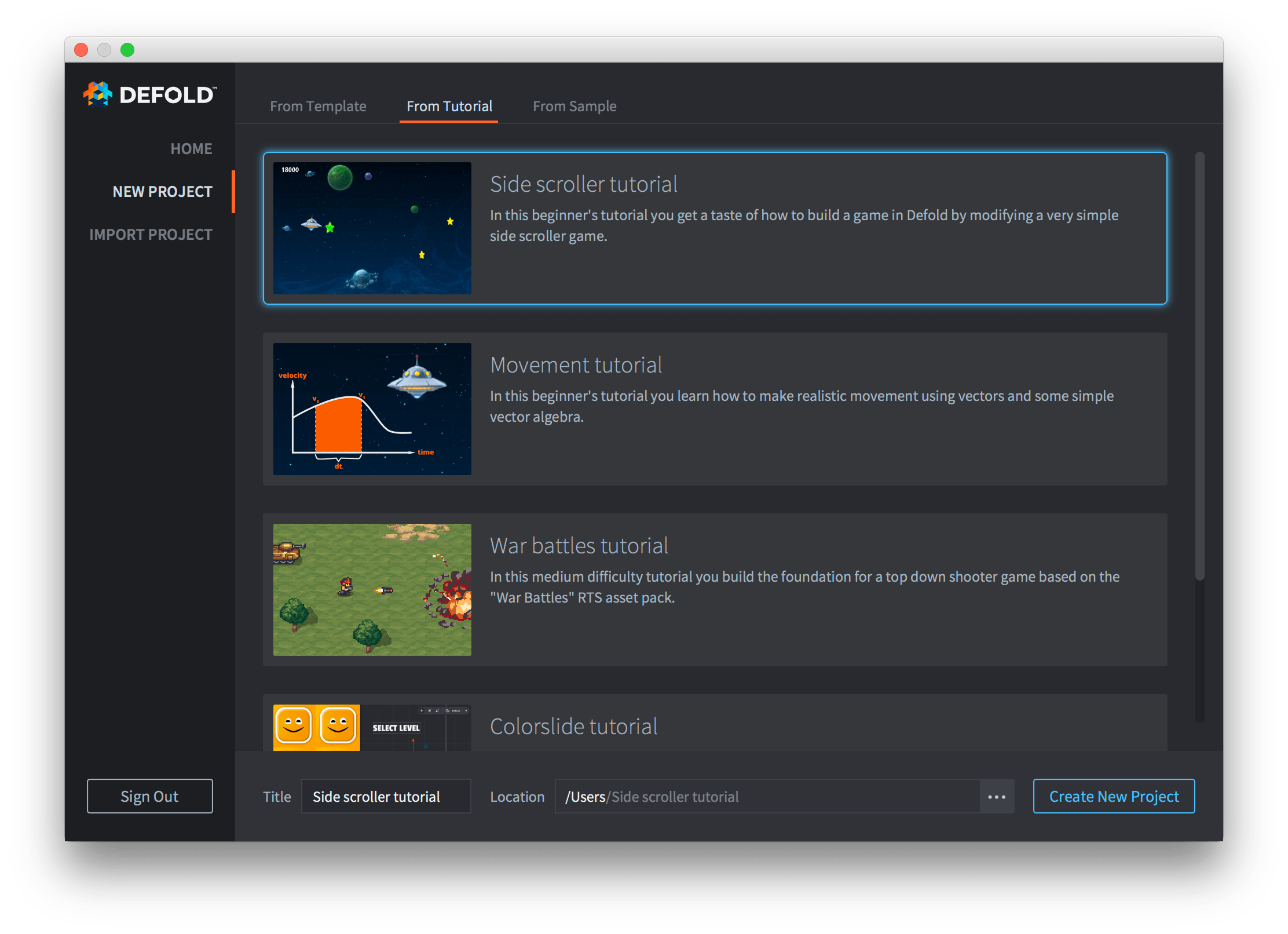Select War battles tutorial battlefield thumbnail

pos(372,590)
